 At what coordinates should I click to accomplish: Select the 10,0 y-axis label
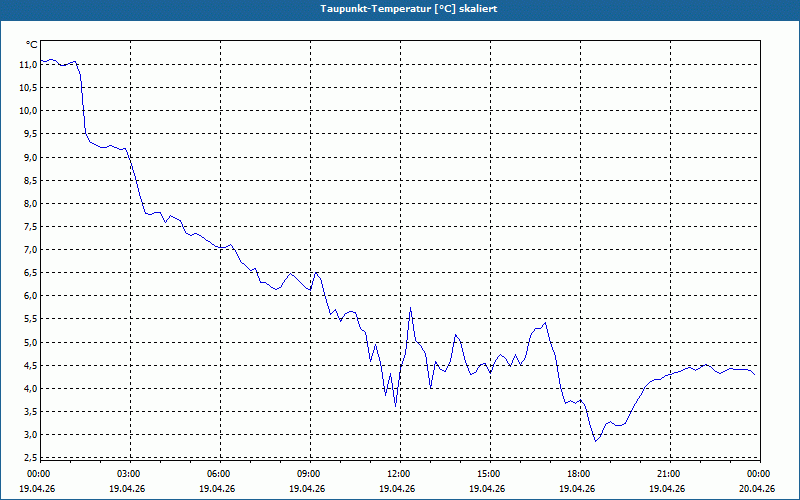pyautogui.click(x=29, y=111)
